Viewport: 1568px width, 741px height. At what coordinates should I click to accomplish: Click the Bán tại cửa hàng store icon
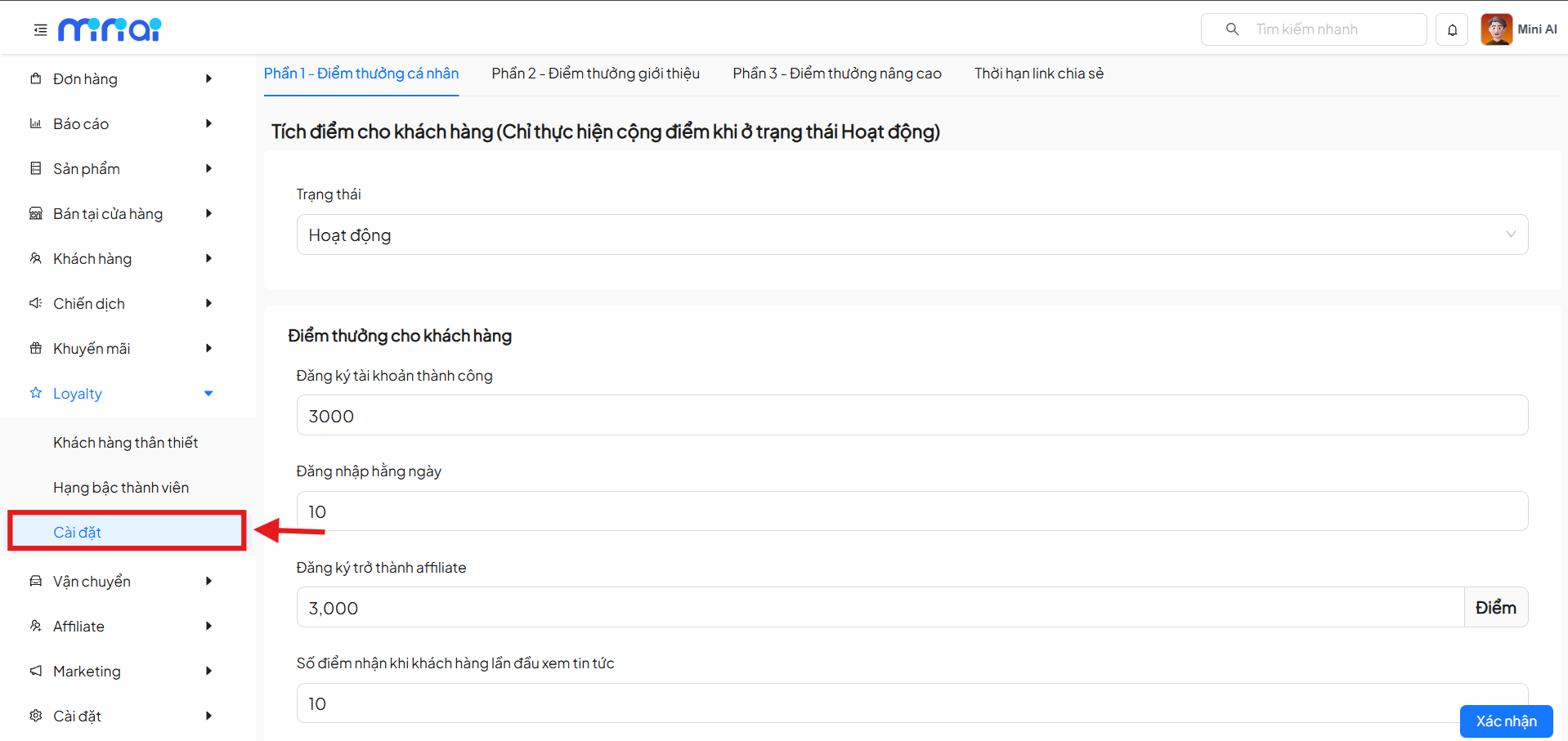click(x=36, y=213)
